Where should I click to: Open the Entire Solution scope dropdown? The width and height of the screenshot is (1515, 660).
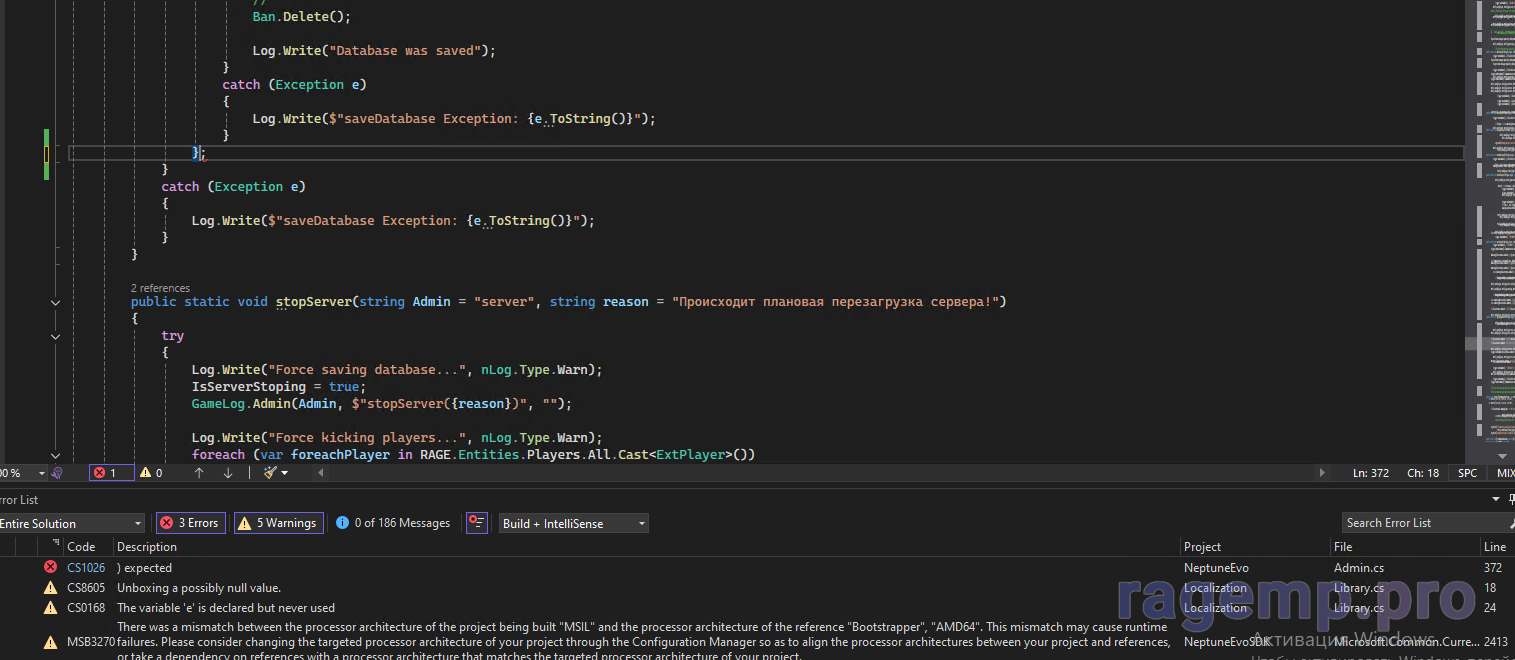(x=71, y=523)
